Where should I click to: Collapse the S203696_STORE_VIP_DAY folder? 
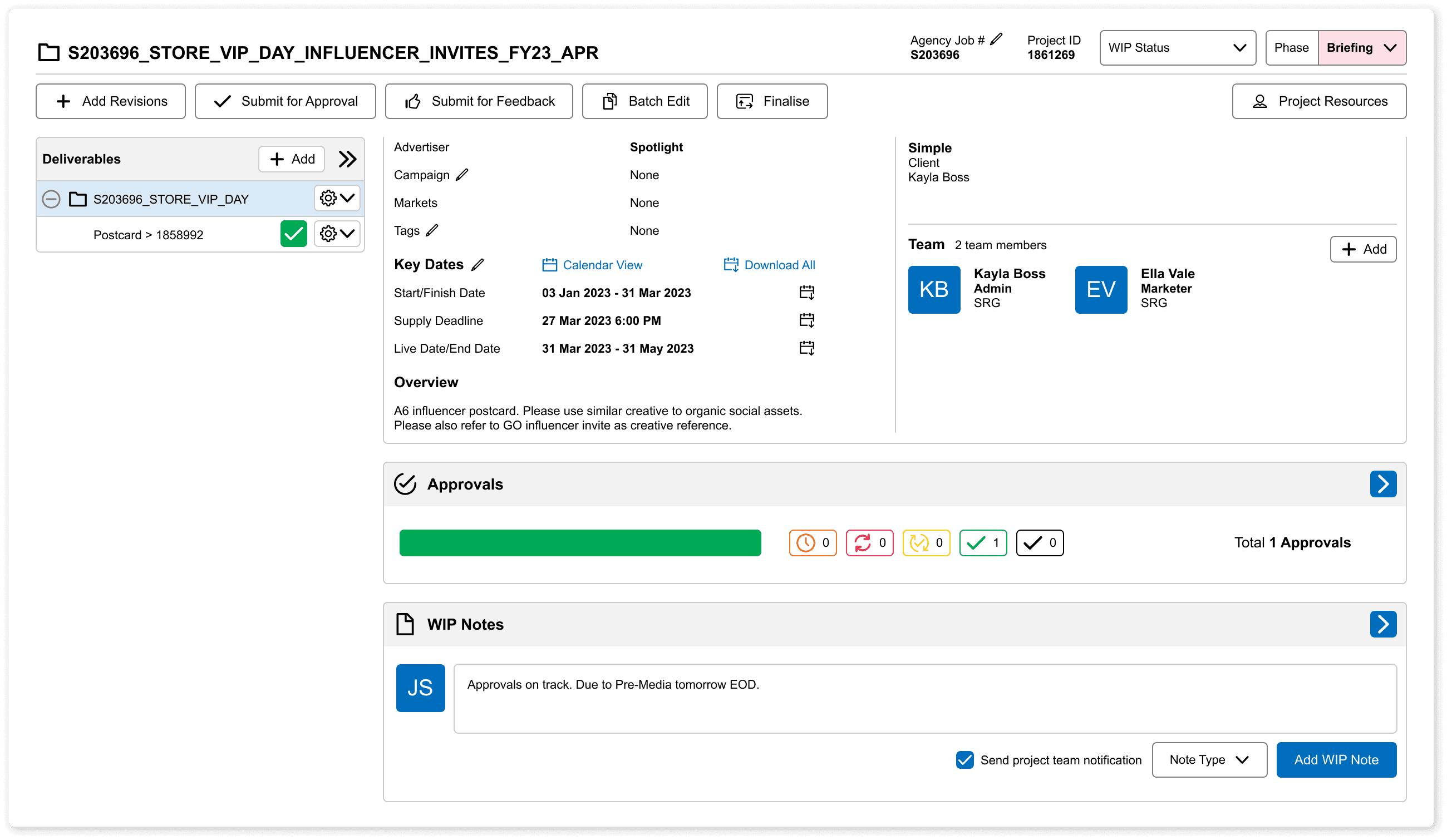click(x=51, y=199)
